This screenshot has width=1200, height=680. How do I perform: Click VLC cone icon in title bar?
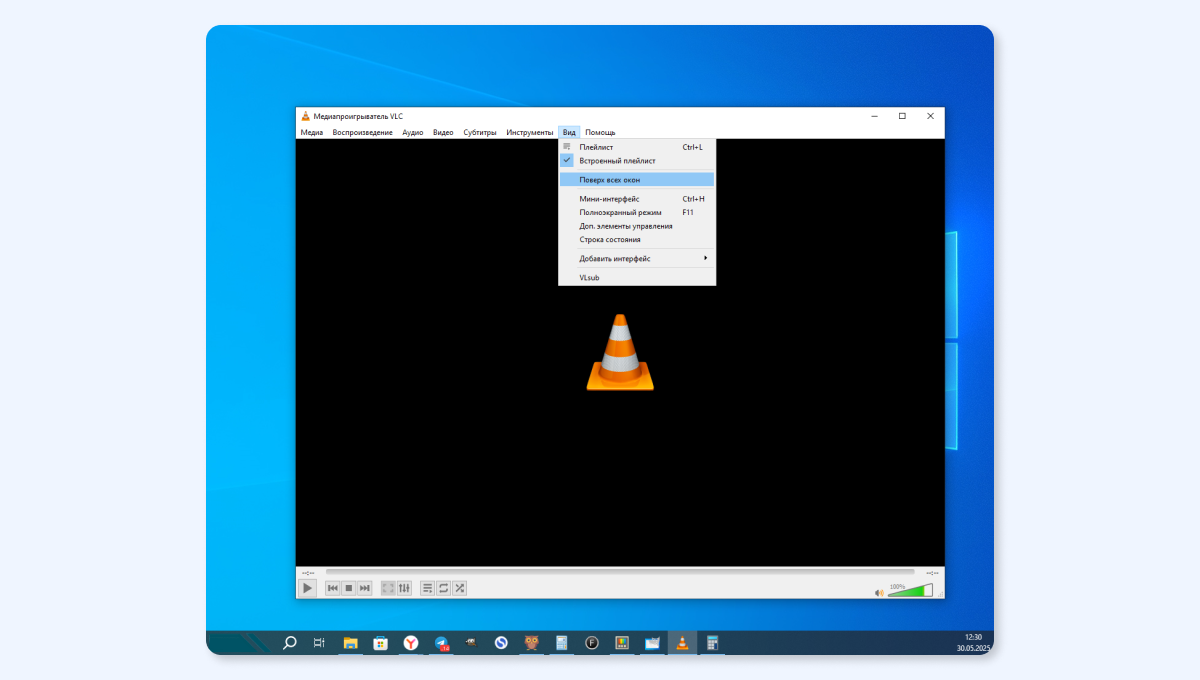point(305,116)
